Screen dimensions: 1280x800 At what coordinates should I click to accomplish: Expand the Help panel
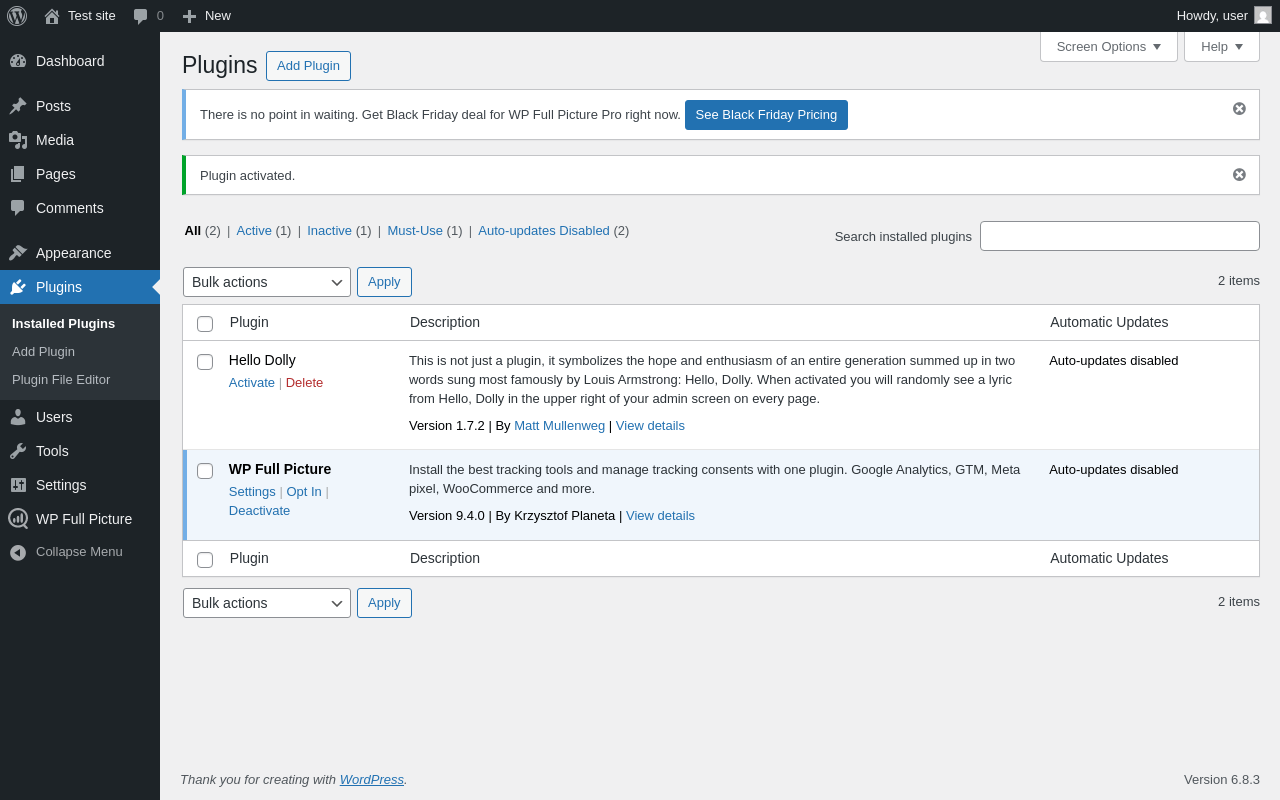click(x=1221, y=46)
